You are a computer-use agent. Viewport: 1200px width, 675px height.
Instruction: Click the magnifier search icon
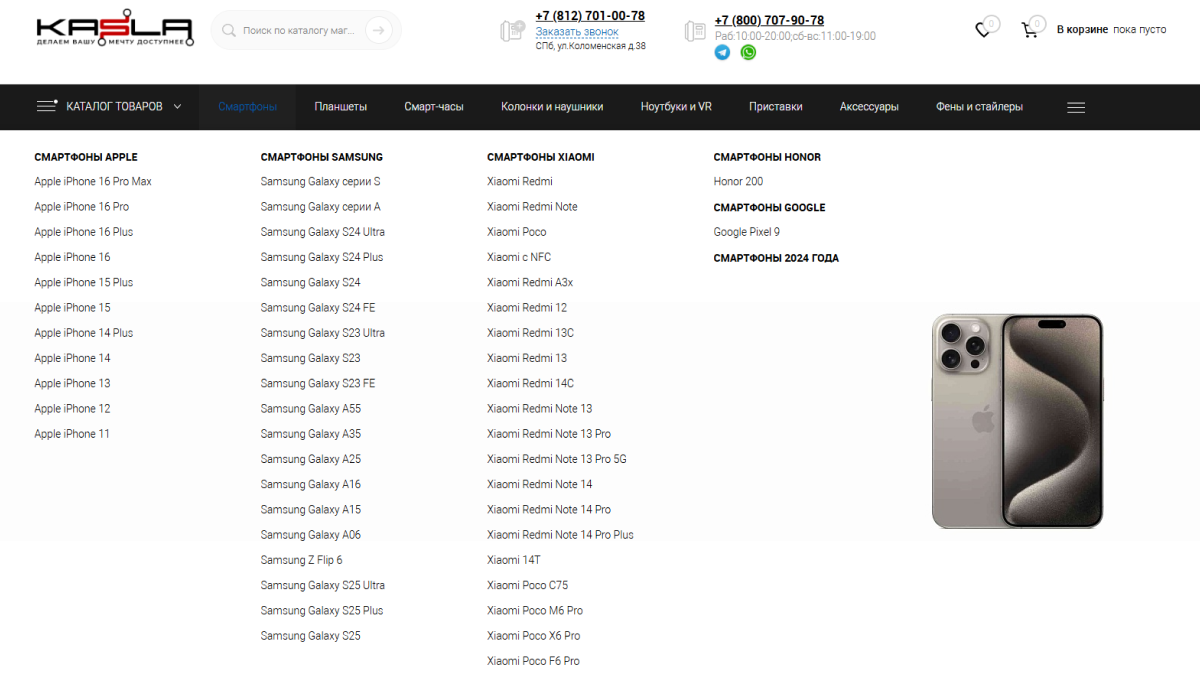click(x=229, y=31)
